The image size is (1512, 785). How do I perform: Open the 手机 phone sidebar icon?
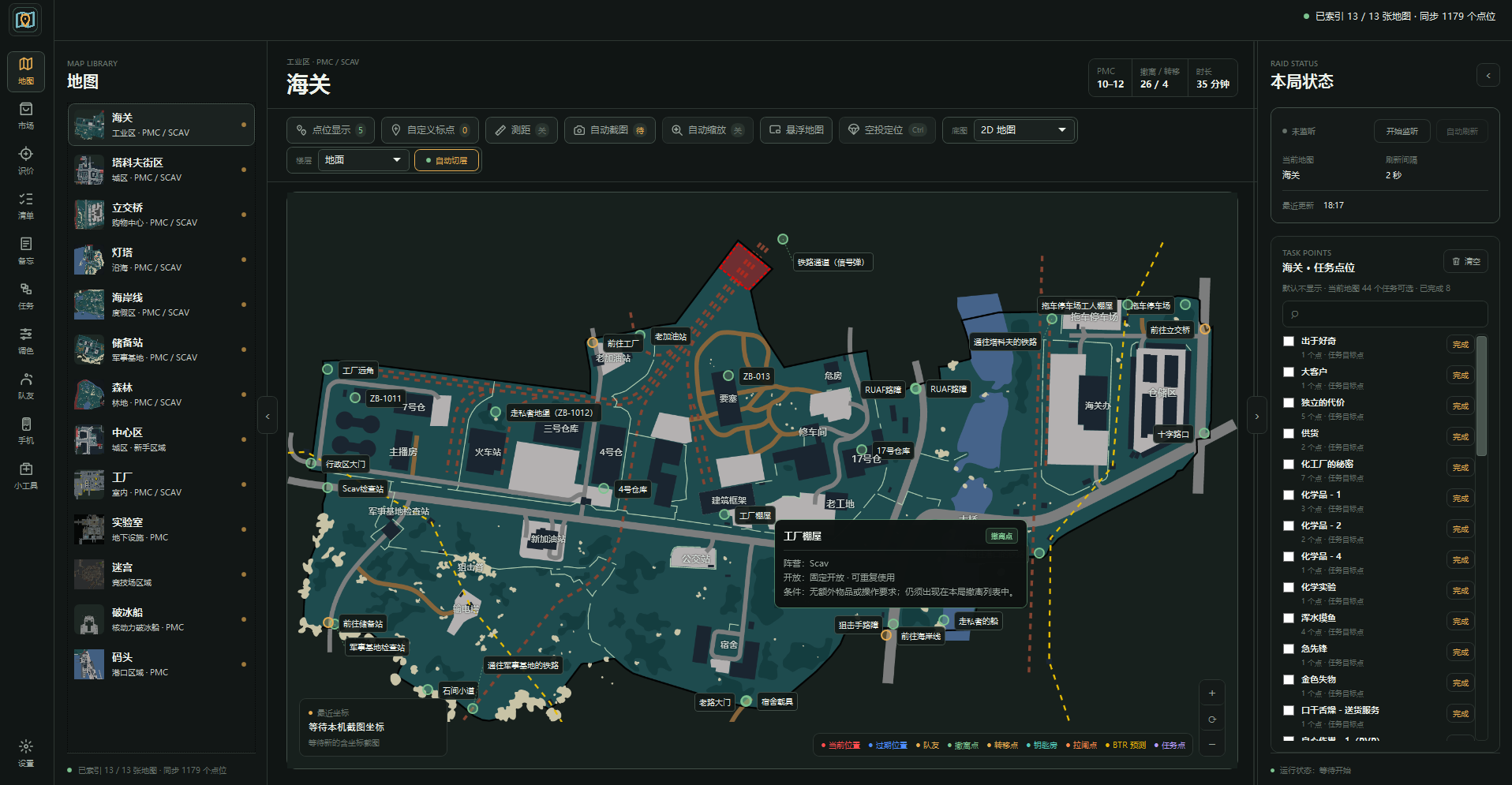click(26, 430)
